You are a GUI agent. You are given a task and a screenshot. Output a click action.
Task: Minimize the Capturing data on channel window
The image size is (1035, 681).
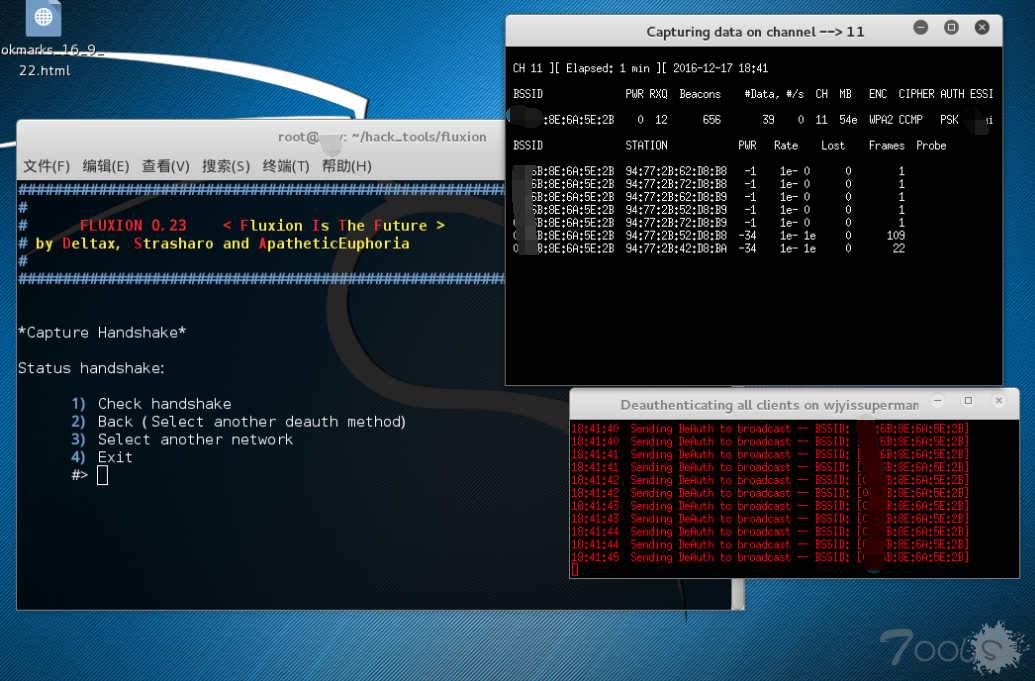[921, 28]
